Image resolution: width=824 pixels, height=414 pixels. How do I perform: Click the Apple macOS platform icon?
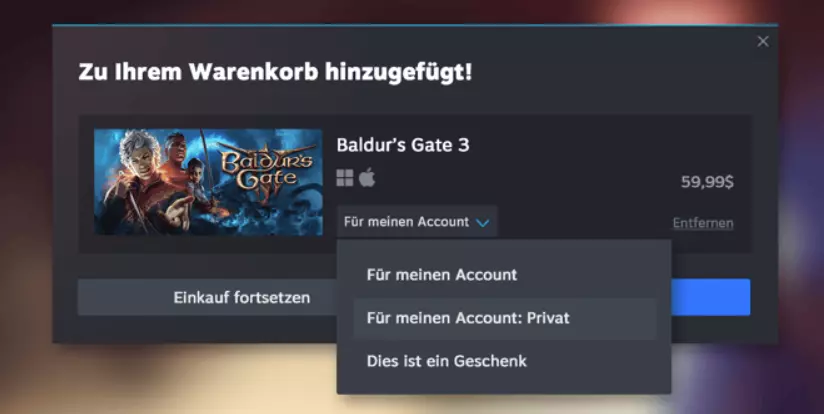[x=367, y=178]
